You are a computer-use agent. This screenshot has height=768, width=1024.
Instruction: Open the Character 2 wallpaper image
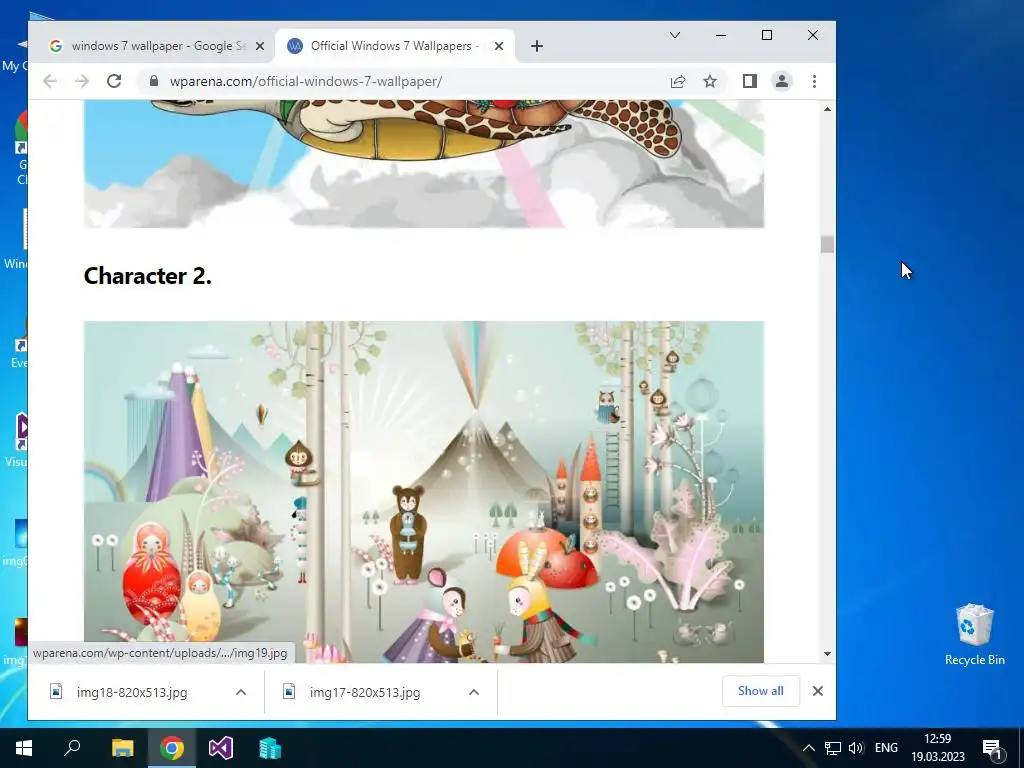pos(424,492)
